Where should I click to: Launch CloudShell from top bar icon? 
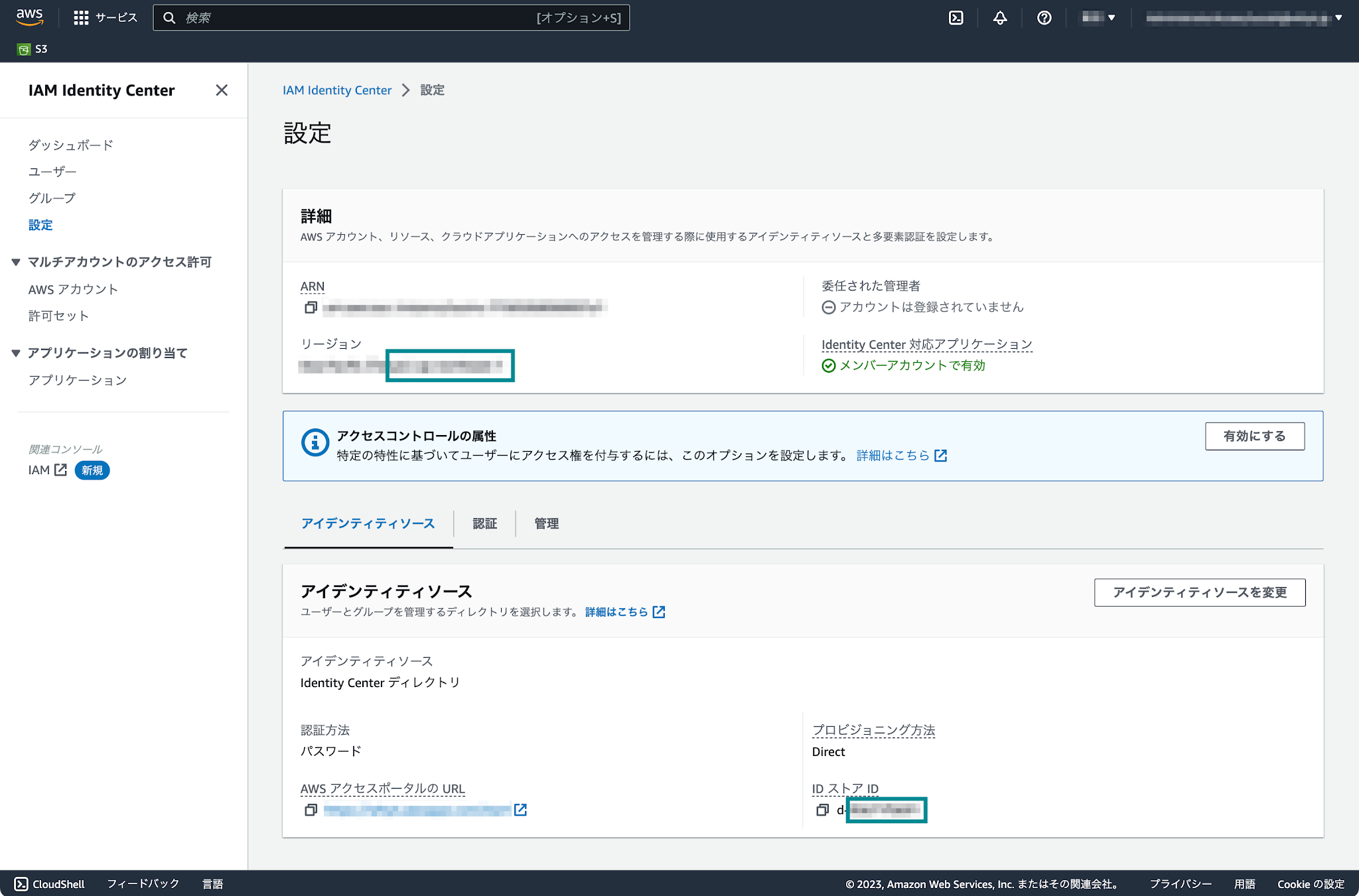click(956, 18)
